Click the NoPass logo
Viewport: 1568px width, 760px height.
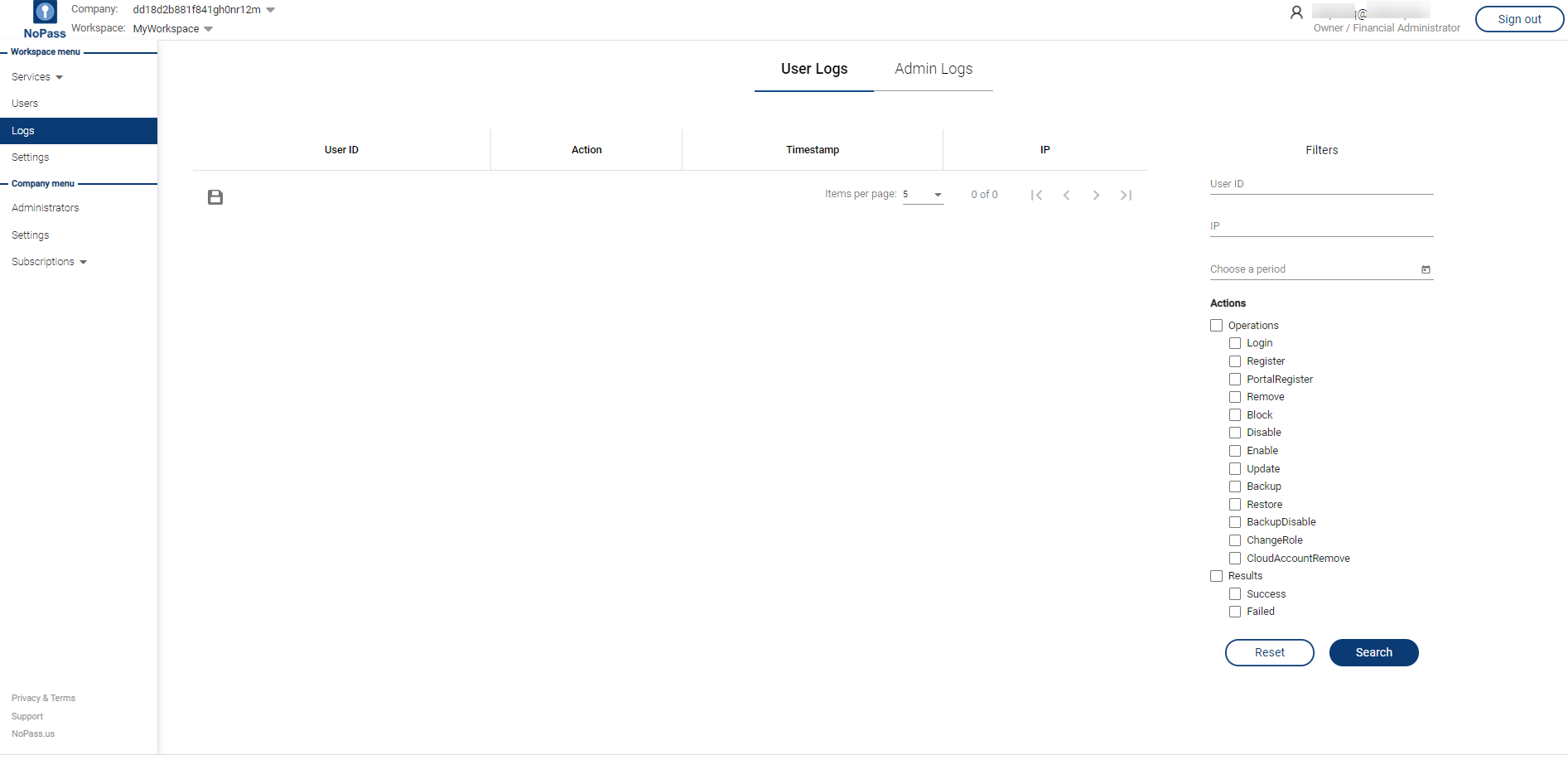[x=45, y=20]
